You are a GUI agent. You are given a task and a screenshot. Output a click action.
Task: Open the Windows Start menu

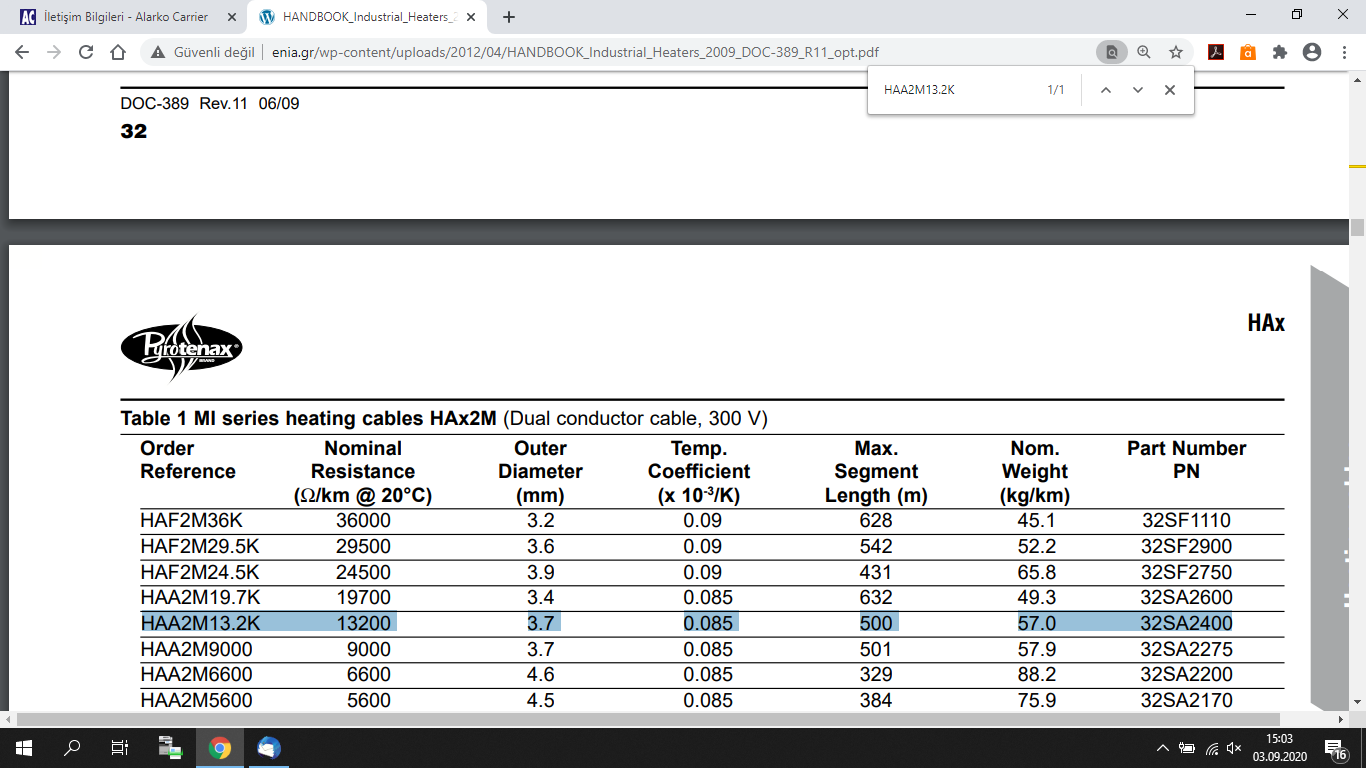tap(23, 748)
